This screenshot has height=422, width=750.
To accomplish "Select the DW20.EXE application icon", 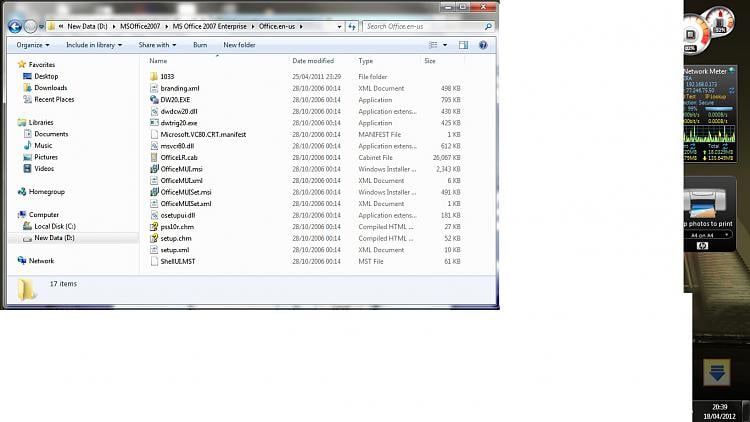I will pos(154,100).
